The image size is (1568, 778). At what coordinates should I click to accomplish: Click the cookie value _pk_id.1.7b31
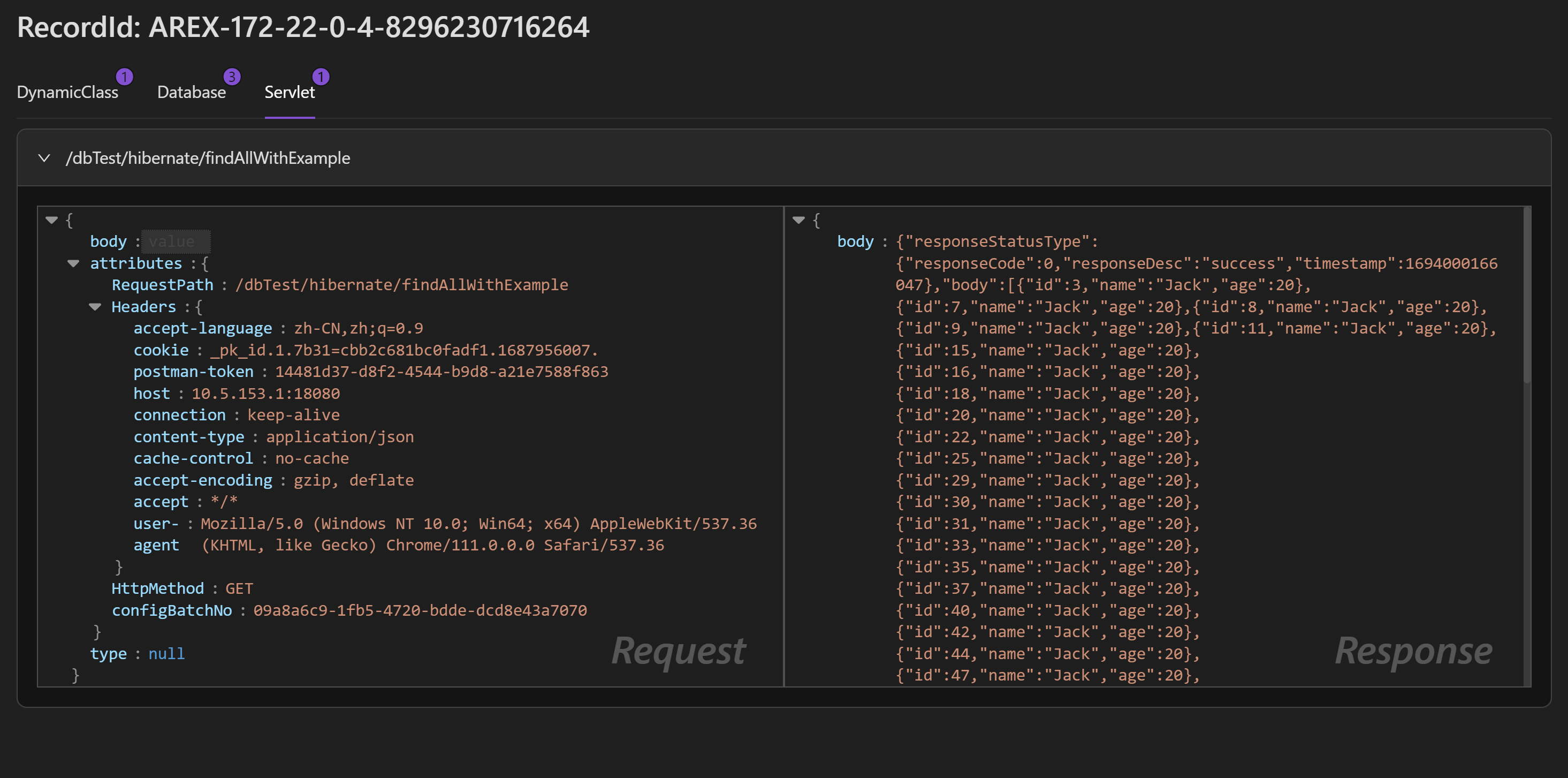[404, 350]
